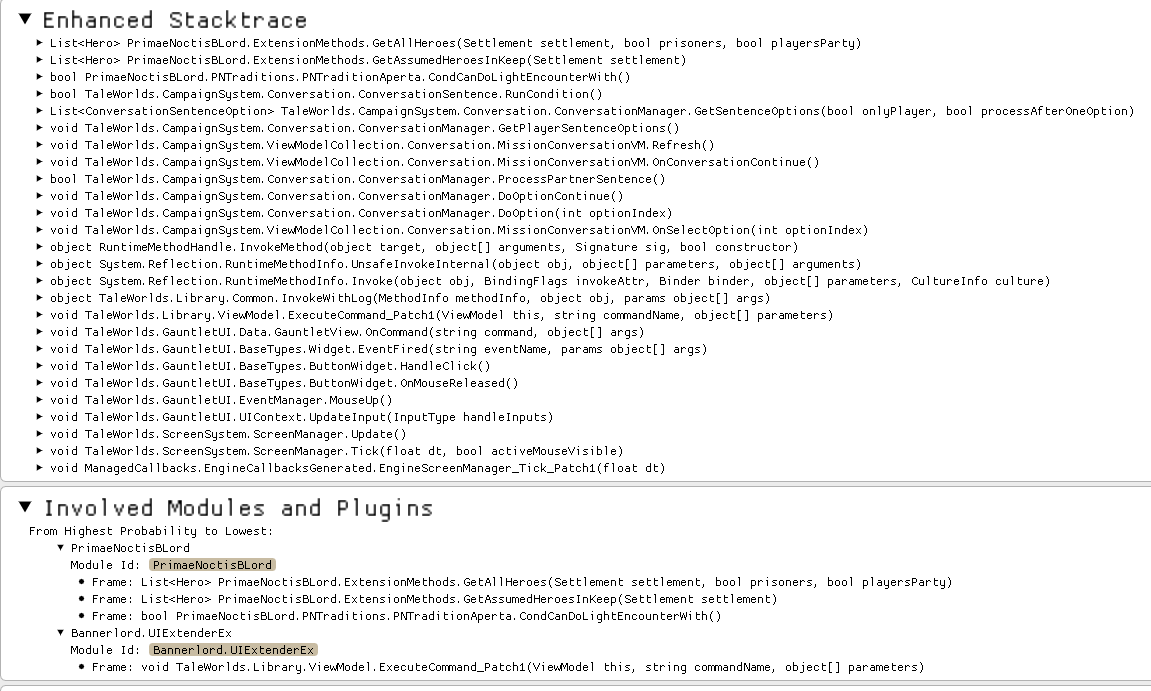Image resolution: width=1151 pixels, height=691 pixels.
Task: Expand the UIContext.UpdateInput frame
Action: [40, 417]
